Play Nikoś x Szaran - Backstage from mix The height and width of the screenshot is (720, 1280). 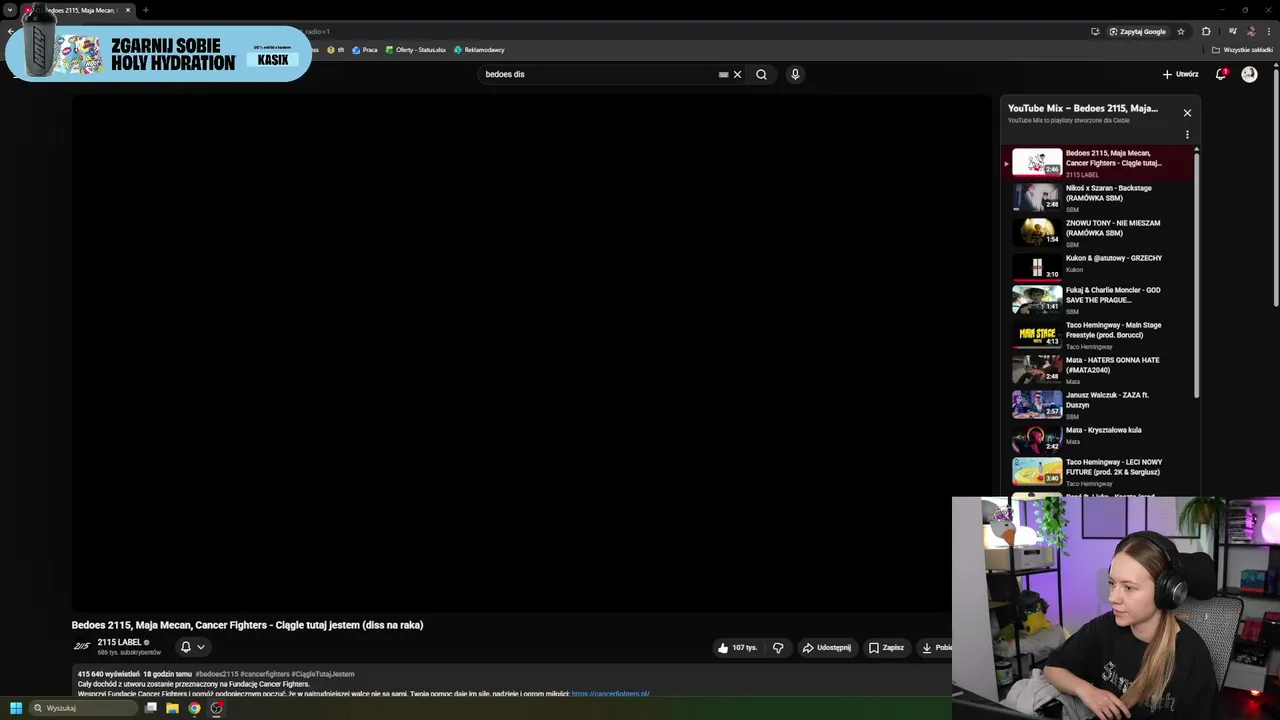1099,197
